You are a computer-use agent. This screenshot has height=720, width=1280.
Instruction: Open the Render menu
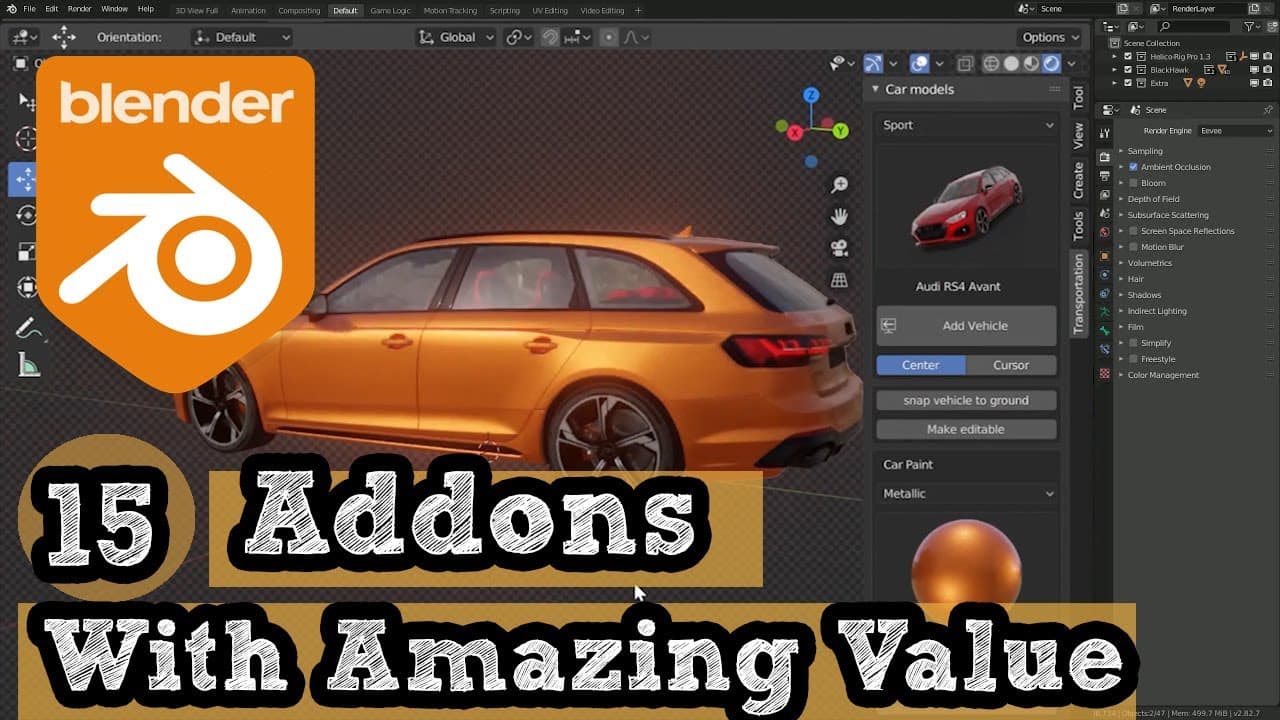79,9
